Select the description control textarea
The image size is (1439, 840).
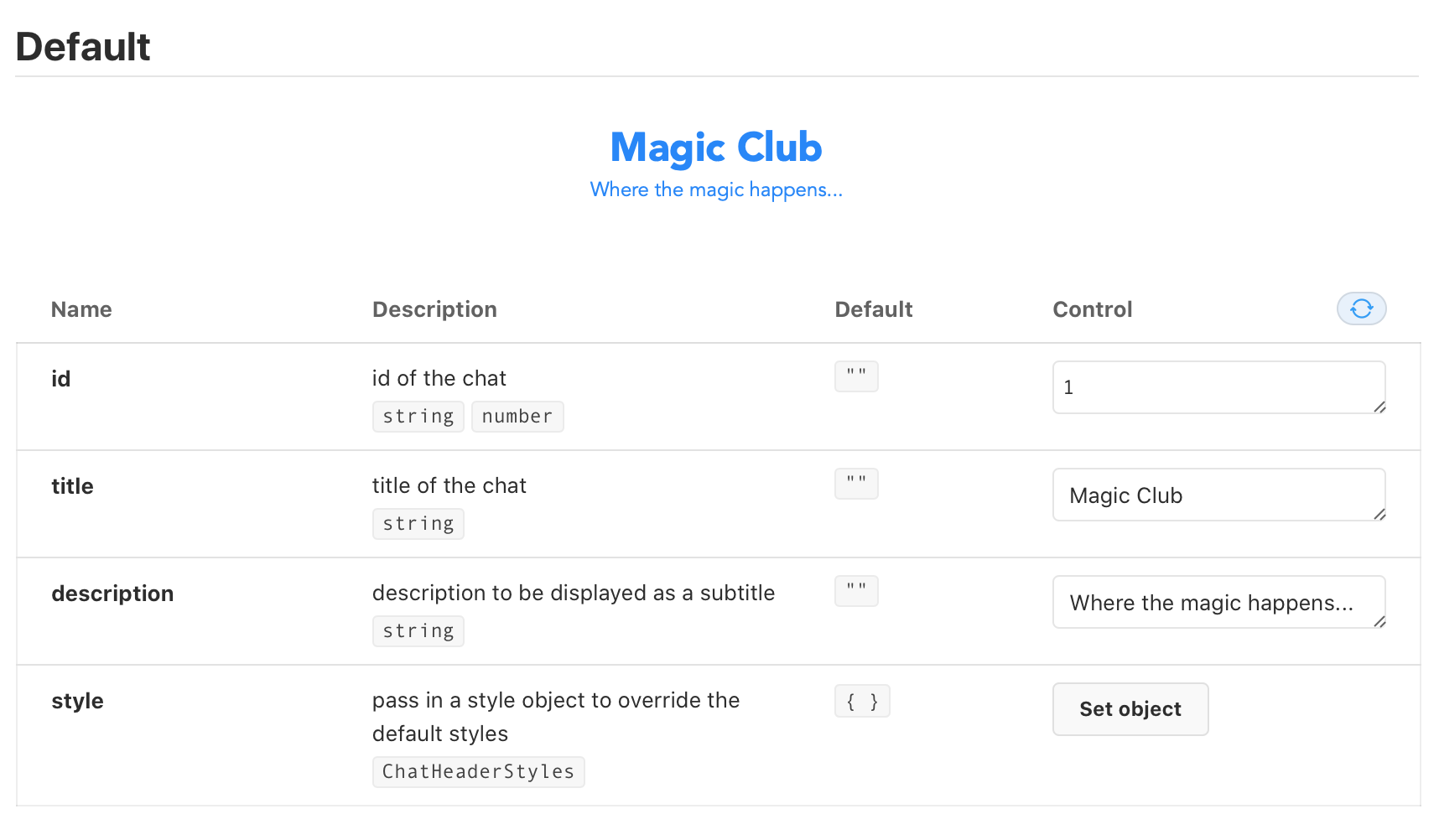(x=1218, y=602)
